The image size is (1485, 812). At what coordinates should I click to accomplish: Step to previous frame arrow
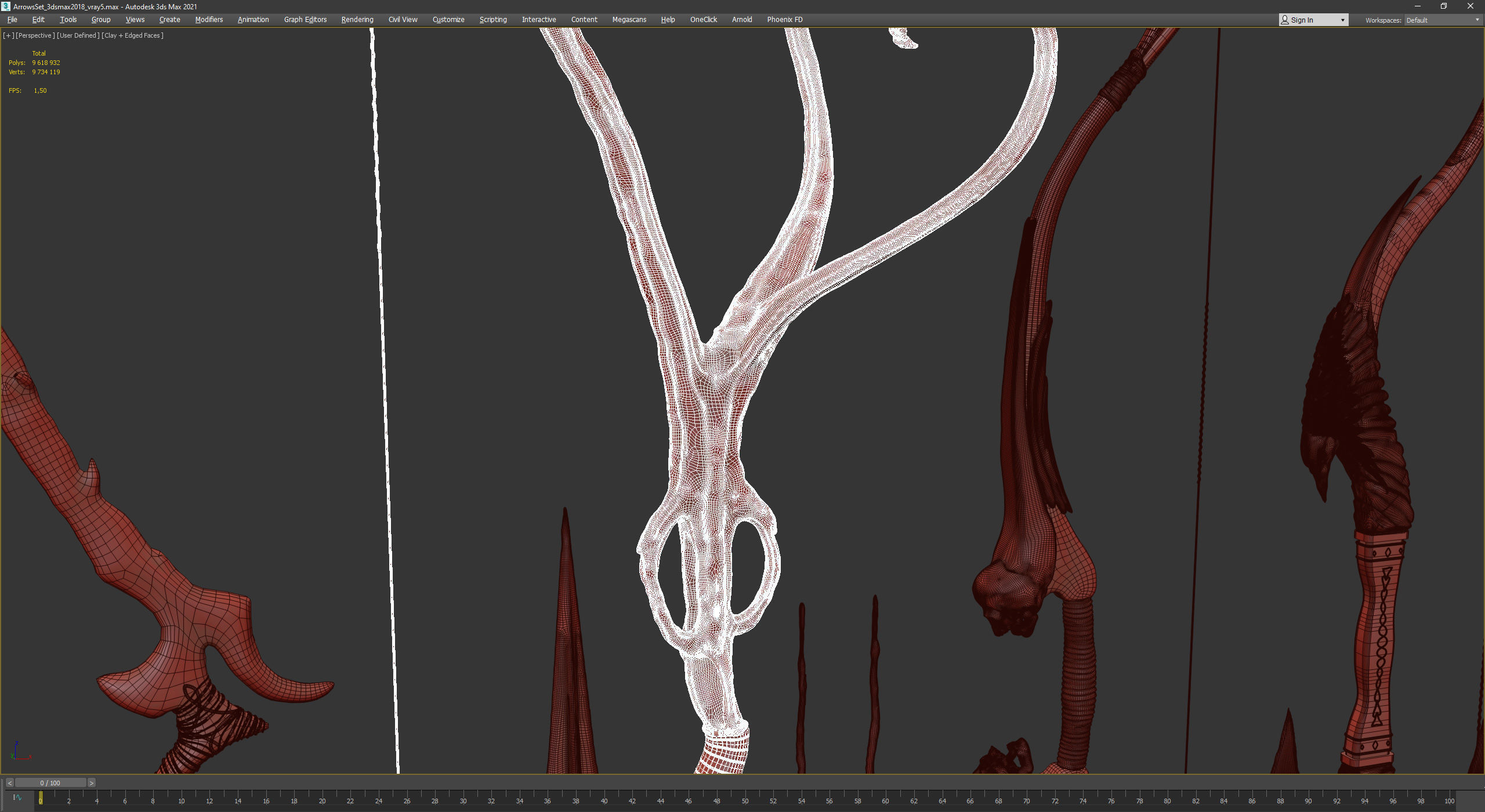click(x=9, y=783)
